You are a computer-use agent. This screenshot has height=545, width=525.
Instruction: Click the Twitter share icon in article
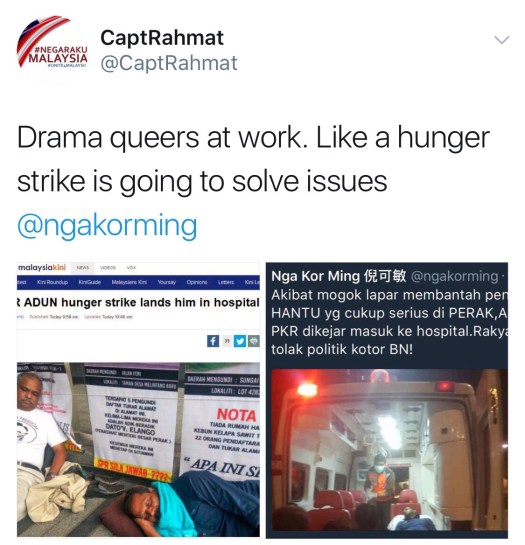point(240,341)
